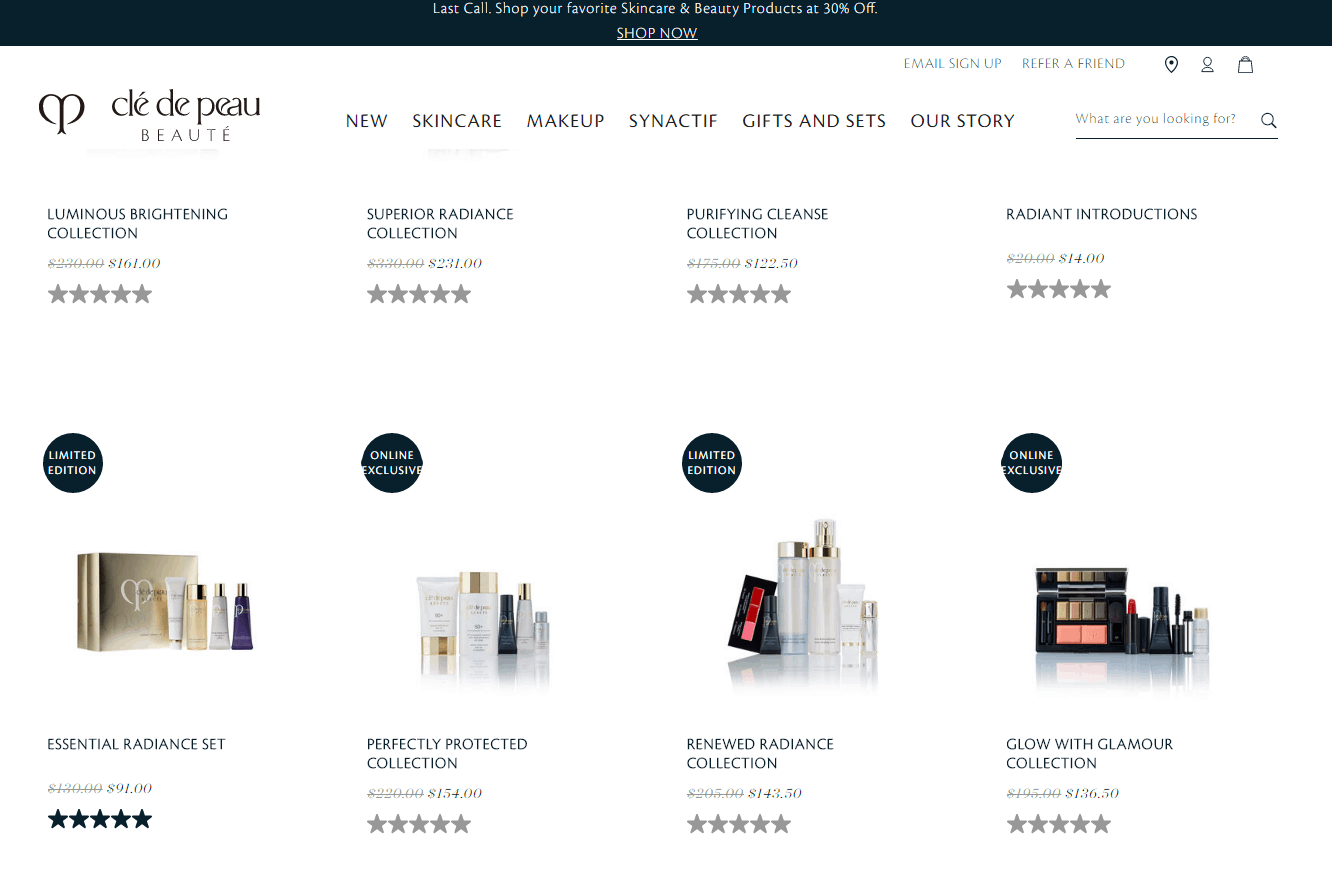Screen dimensions: 1332x881
Task: Open Essential Radiance Set product title
Action: tap(136, 744)
